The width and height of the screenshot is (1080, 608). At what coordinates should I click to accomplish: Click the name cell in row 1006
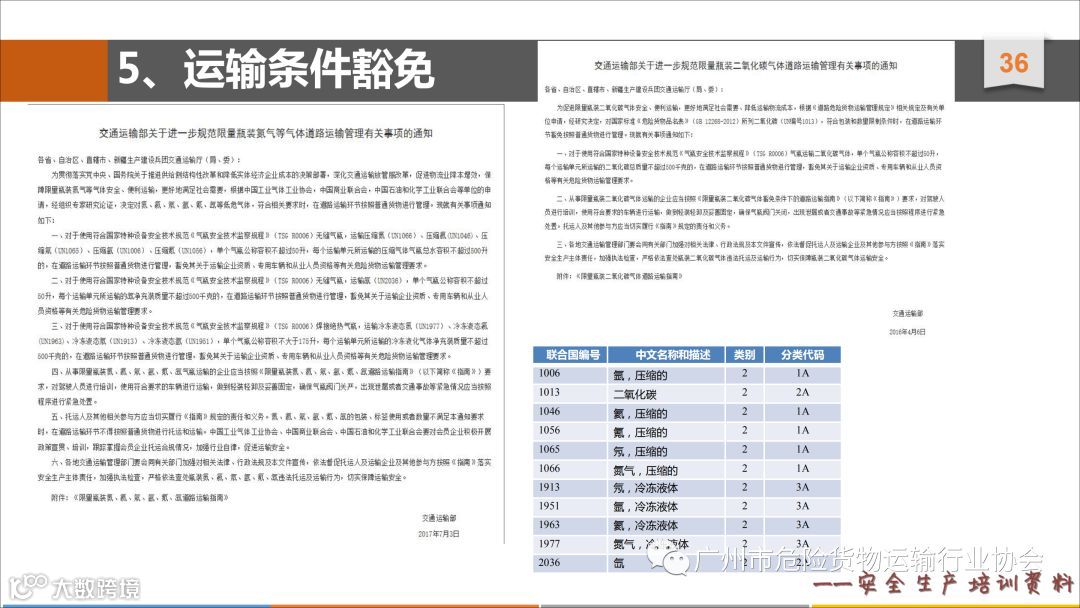(666, 375)
